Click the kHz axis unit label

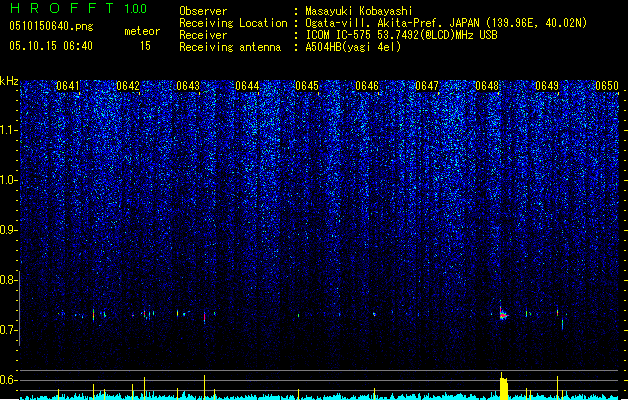coord(9,81)
